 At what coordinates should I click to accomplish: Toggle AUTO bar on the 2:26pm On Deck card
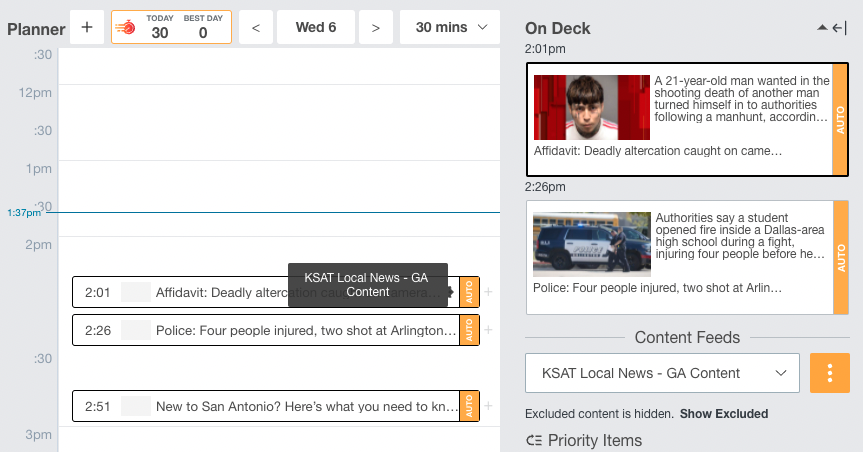coord(840,258)
